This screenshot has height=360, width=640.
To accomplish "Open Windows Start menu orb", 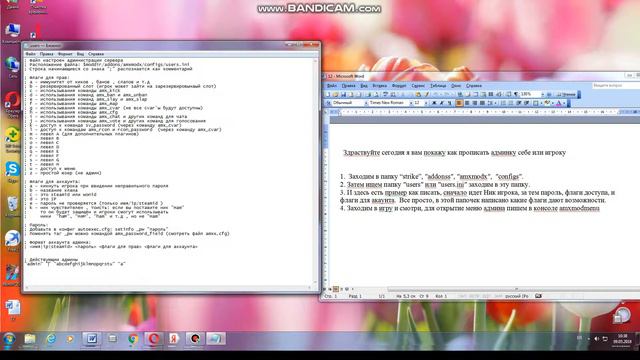I will [x=9, y=339].
